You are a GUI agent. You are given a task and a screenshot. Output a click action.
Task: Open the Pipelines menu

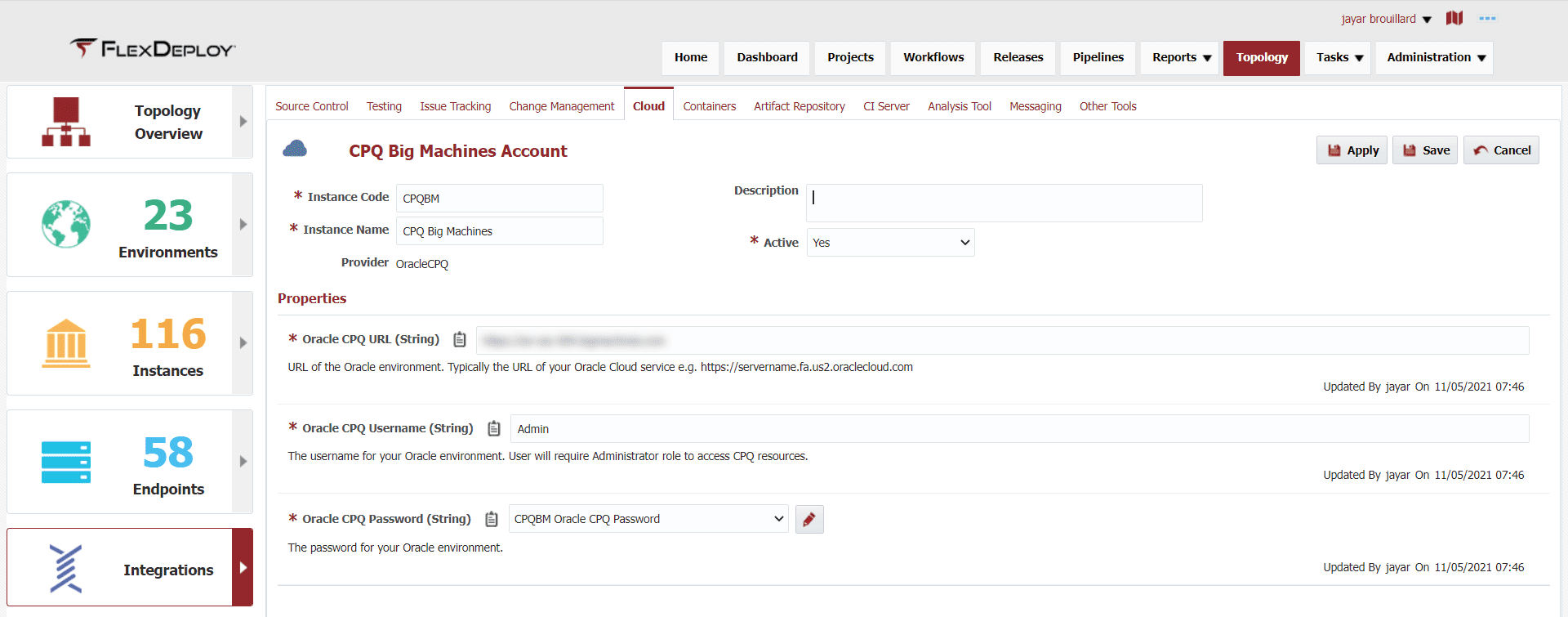click(x=1098, y=58)
